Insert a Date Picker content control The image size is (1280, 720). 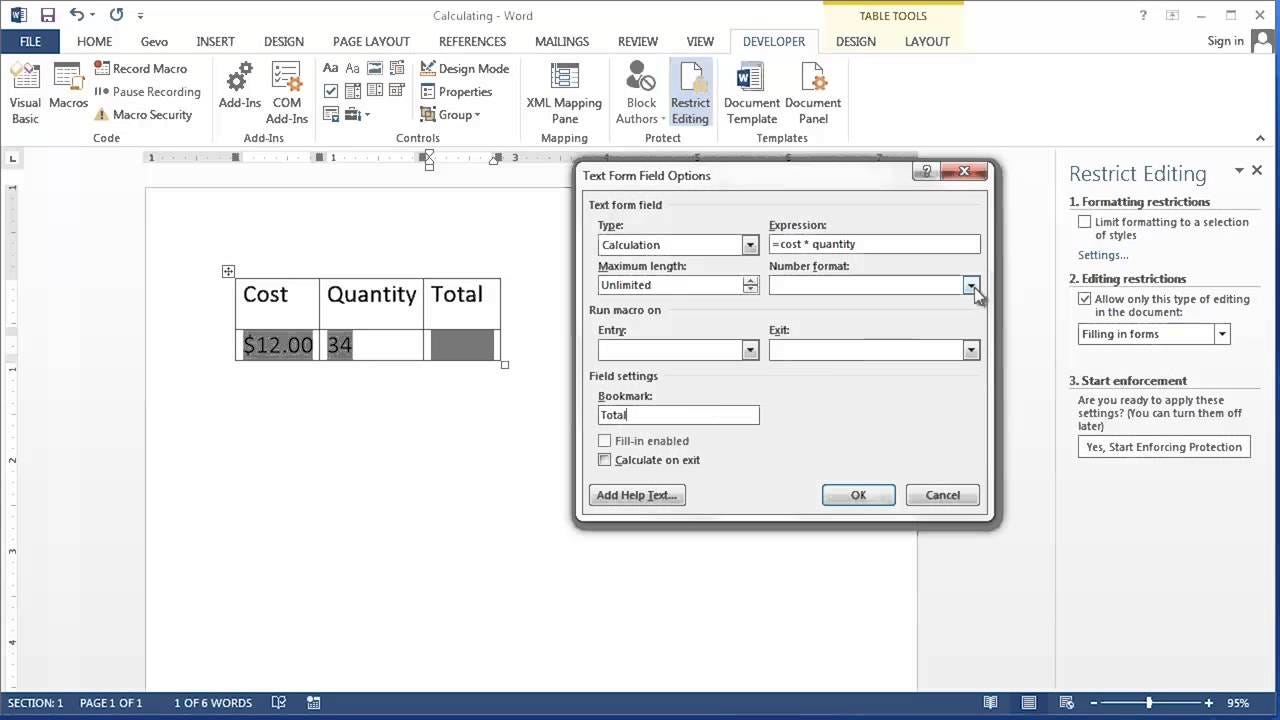[x=396, y=91]
